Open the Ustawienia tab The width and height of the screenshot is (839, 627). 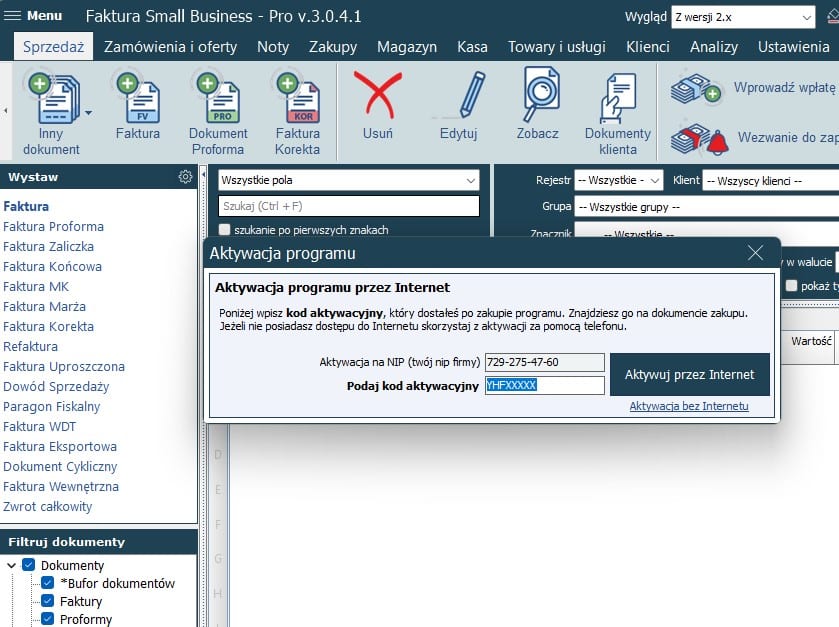[x=794, y=47]
